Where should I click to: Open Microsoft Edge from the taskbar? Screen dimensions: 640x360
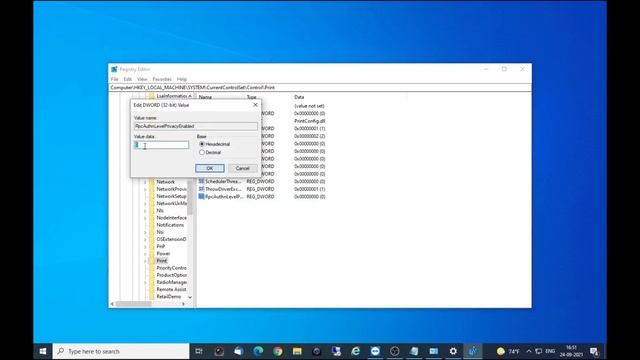[258, 351]
